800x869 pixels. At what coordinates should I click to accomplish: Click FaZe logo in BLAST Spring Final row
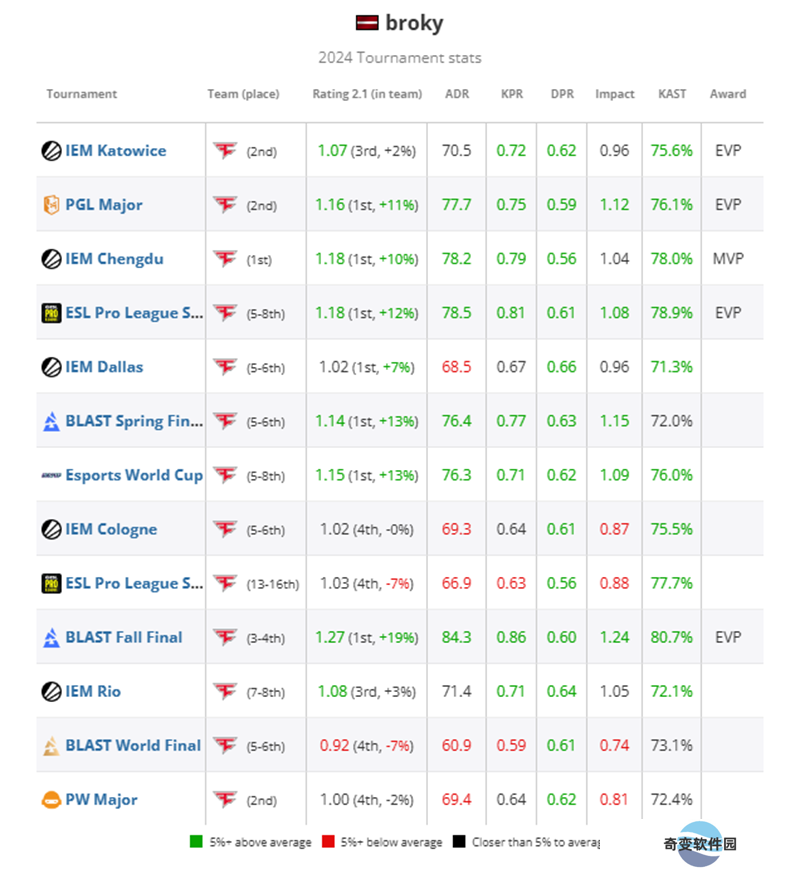pos(226,421)
